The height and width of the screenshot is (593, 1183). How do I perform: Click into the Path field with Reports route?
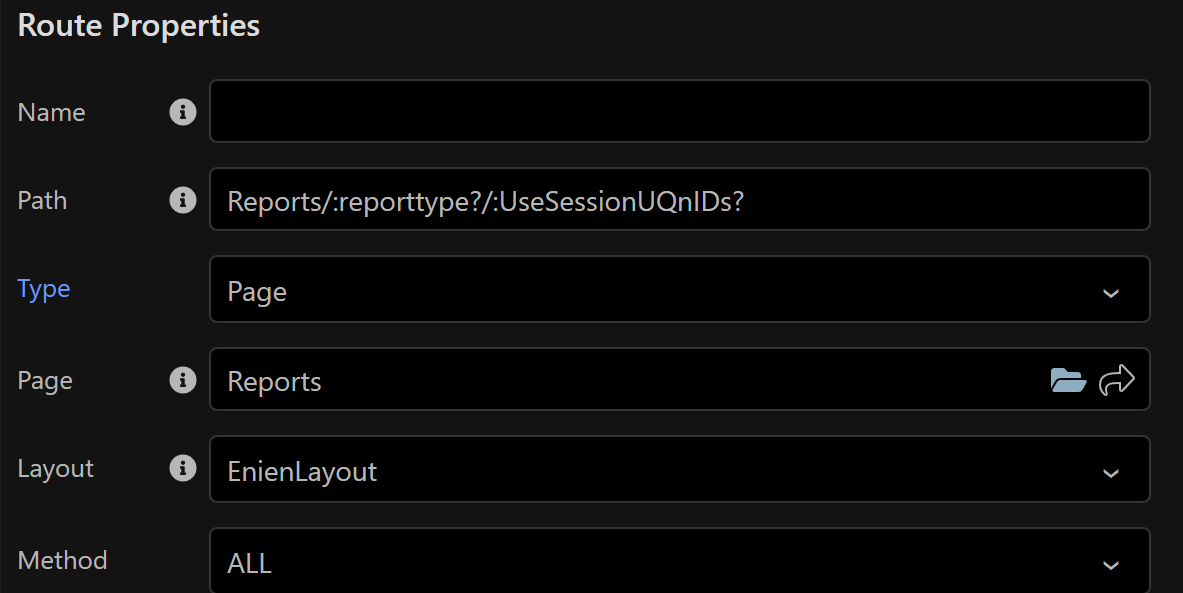coord(679,200)
